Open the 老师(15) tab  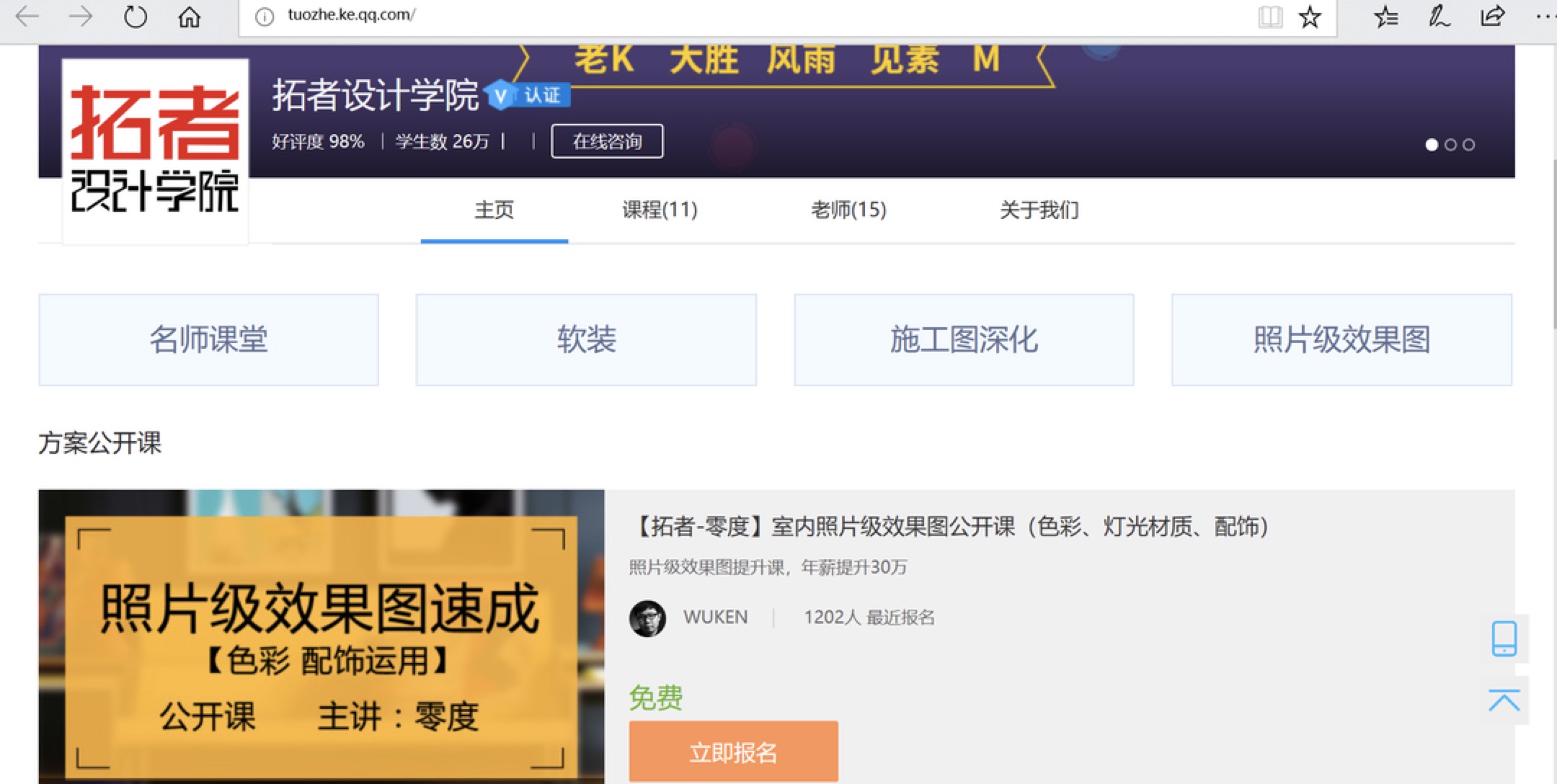(x=848, y=210)
